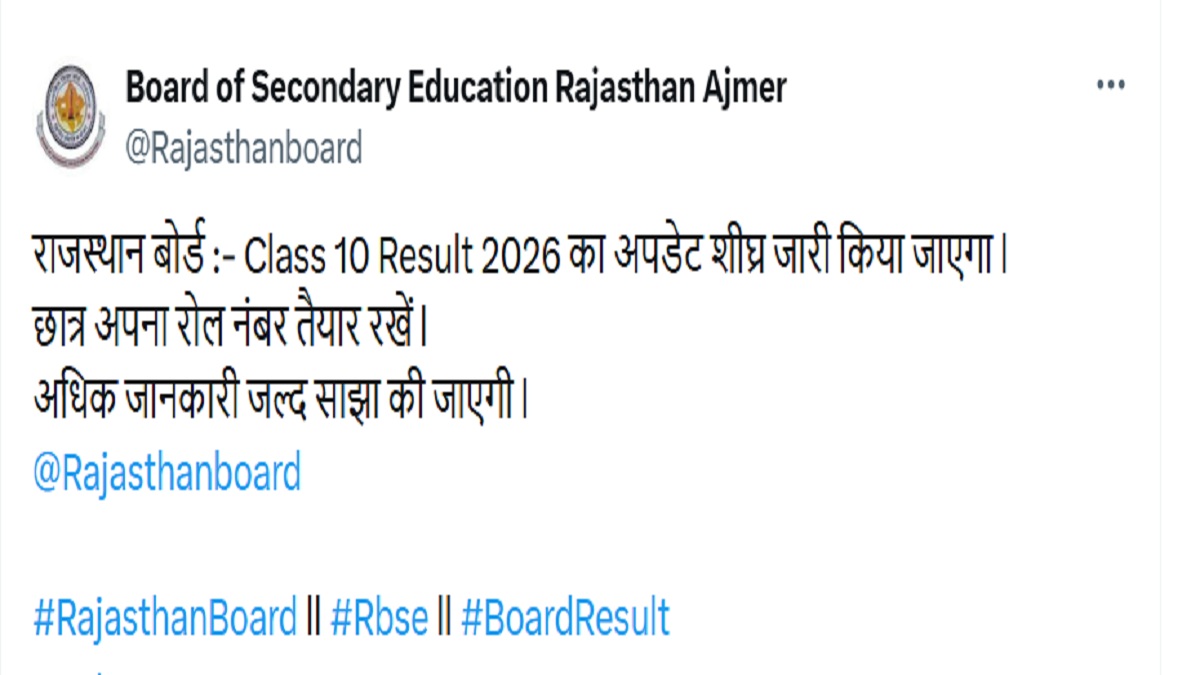Click the year "2026" in the tweet
Viewport: 1200px width, 675px height.
522,258
